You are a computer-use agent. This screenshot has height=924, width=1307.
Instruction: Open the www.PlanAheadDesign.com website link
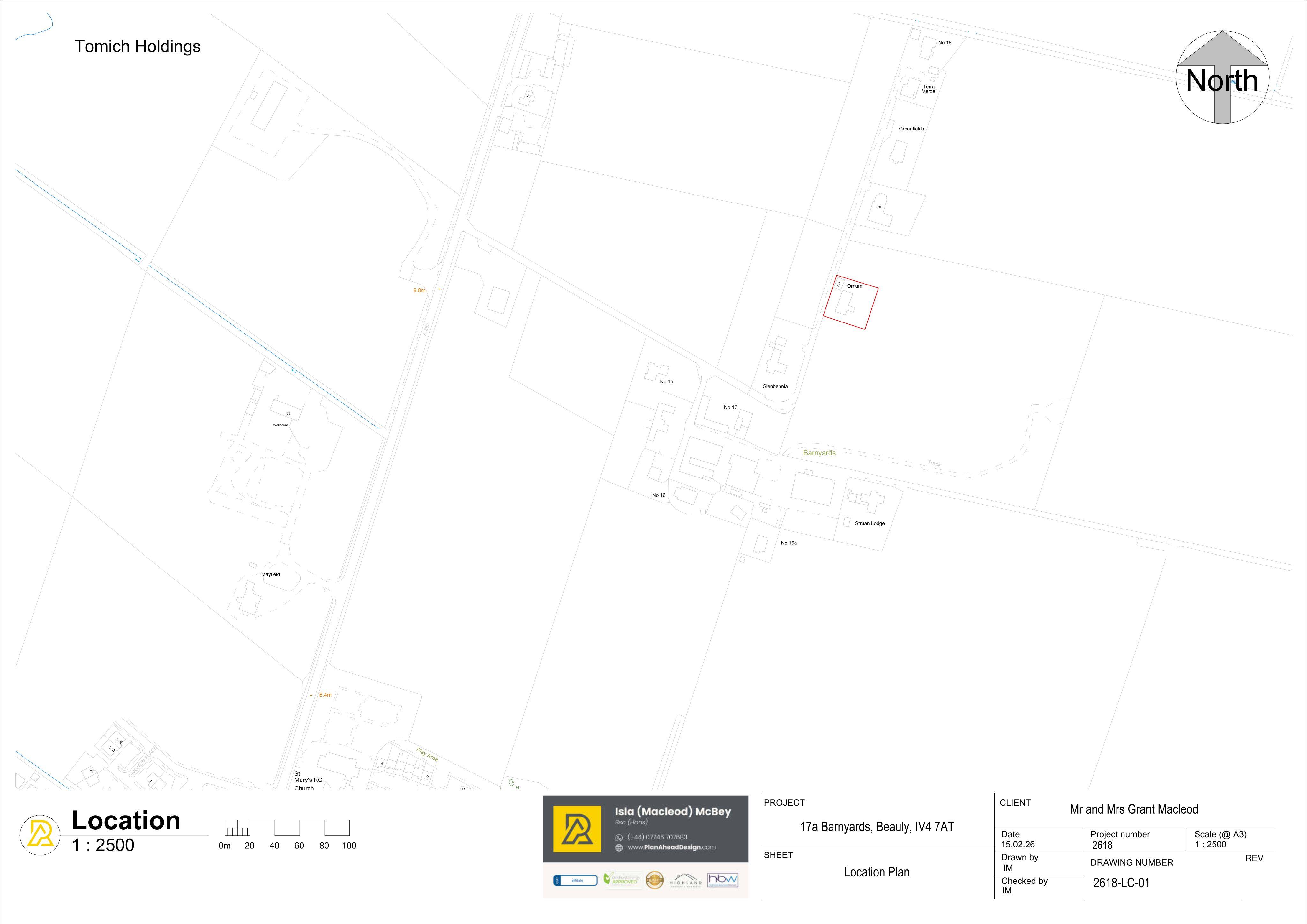click(672, 848)
